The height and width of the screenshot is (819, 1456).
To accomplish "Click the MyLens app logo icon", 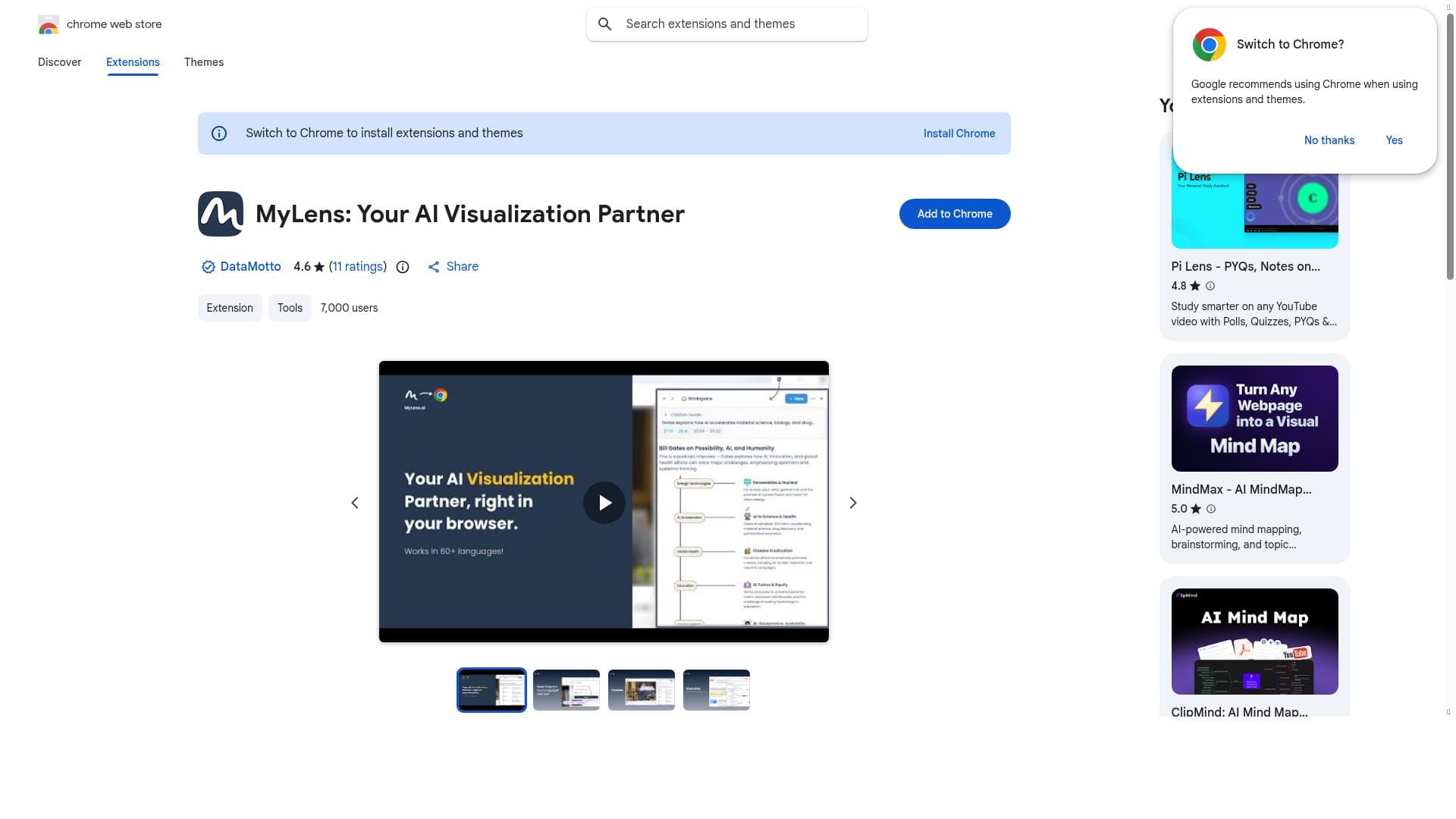I will tap(221, 214).
